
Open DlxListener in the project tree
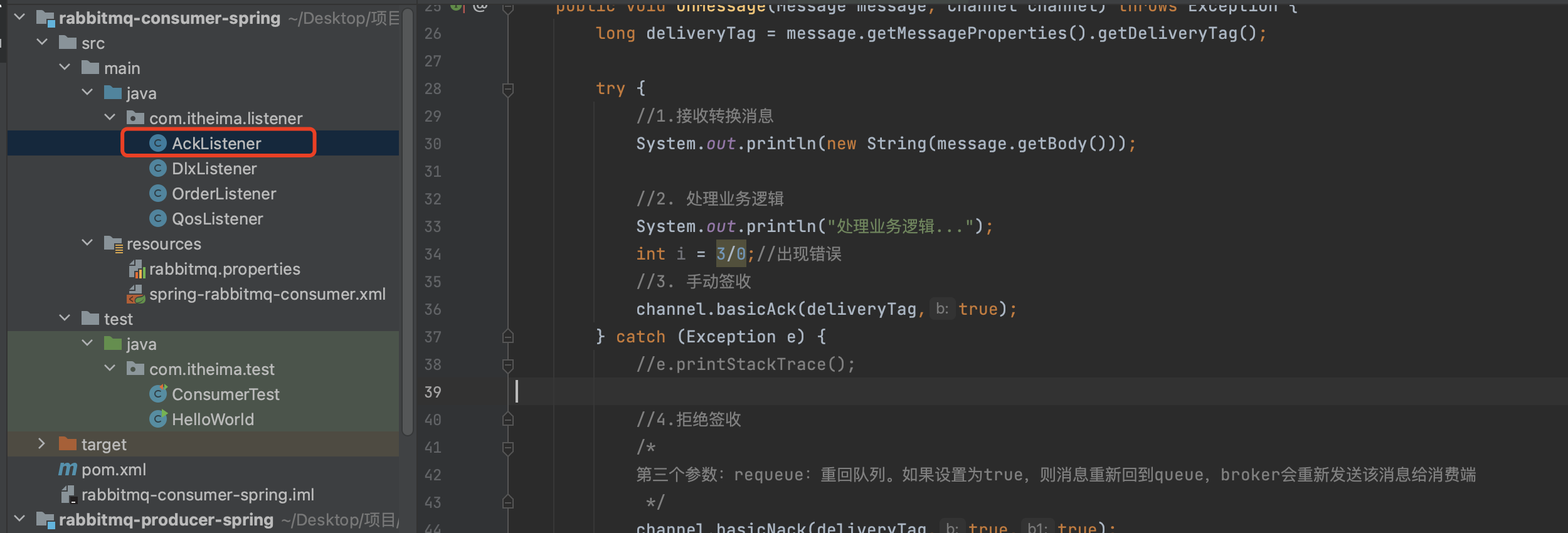(214, 169)
